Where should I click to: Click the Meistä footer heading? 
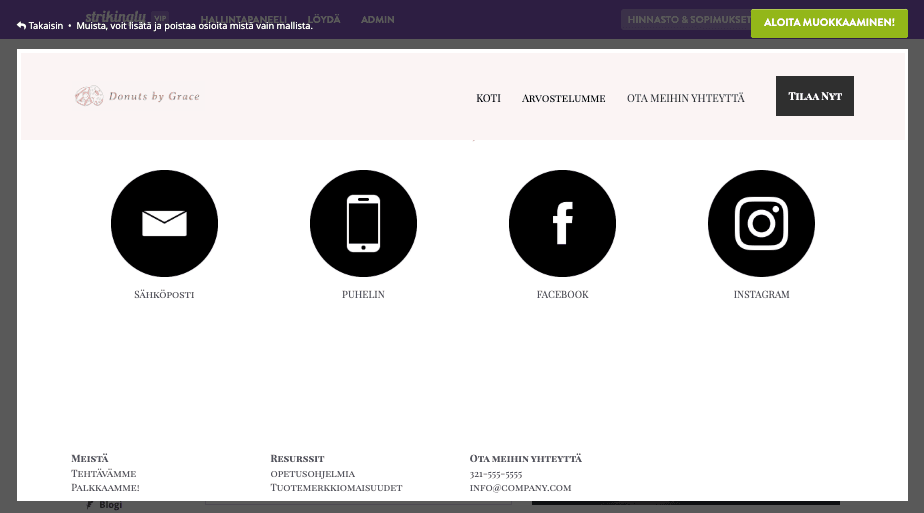pyautogui.click(x=90, y=458)
